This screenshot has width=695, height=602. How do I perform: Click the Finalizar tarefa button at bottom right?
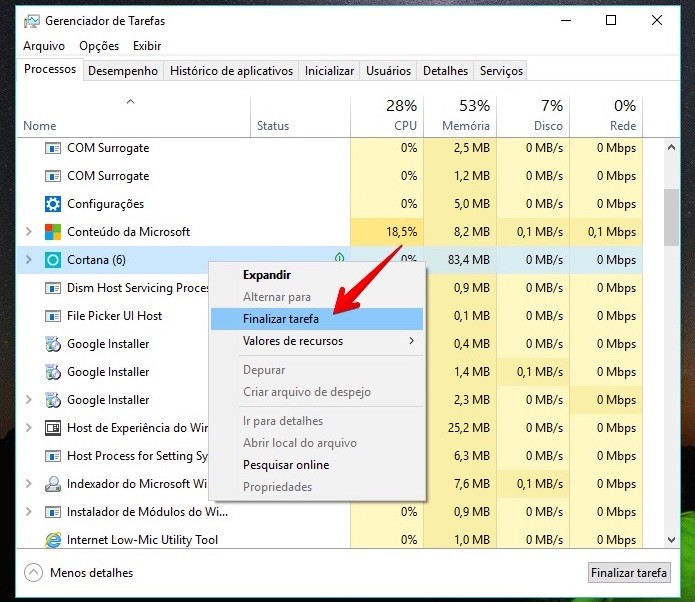point(629,573)
